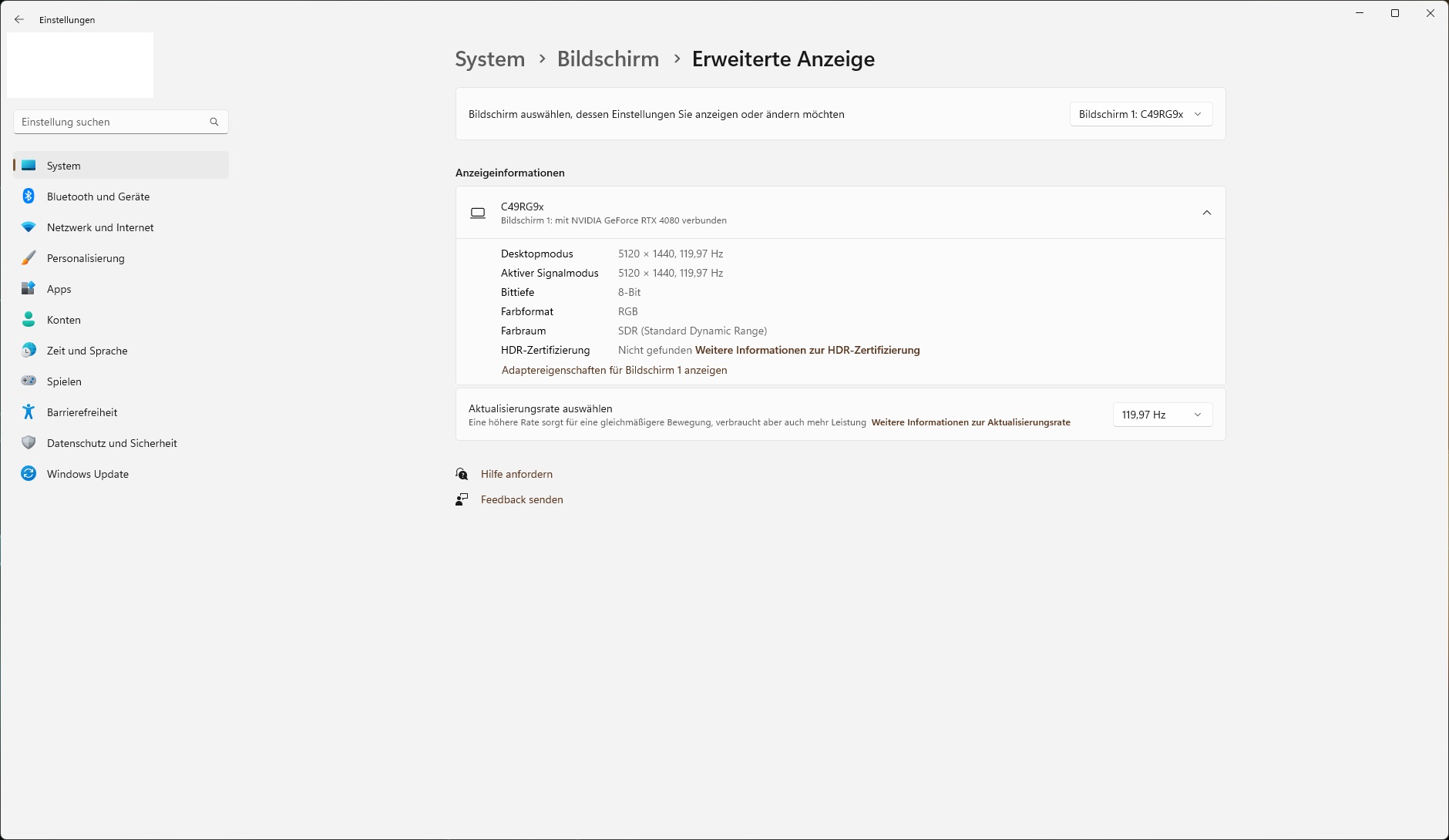
Task: Click the Aktiver Signalmodus resolution value
Action: click(x=671, y=273)
